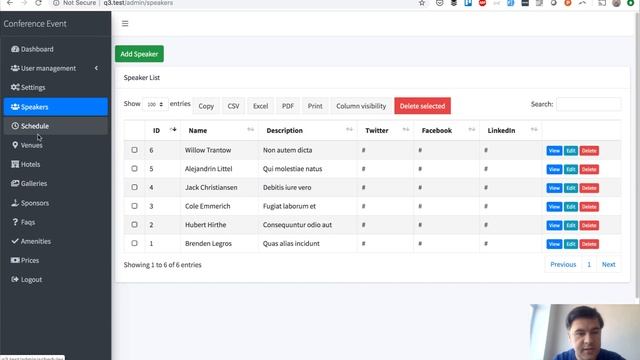Click the red Delete selected button
This screenshot has height=360, width=640.
coord(422,106)
